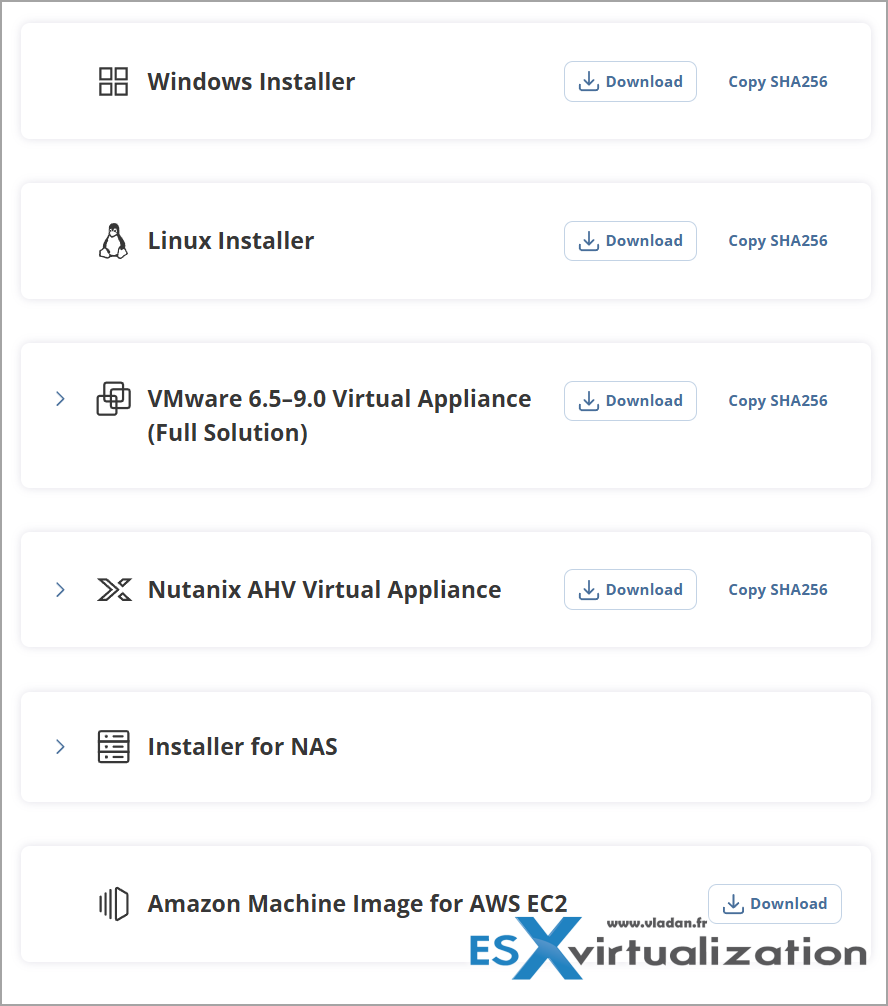Click the Windows Installer grid icon
This screenshot has height=1006, width=888.
pos(113,82)
